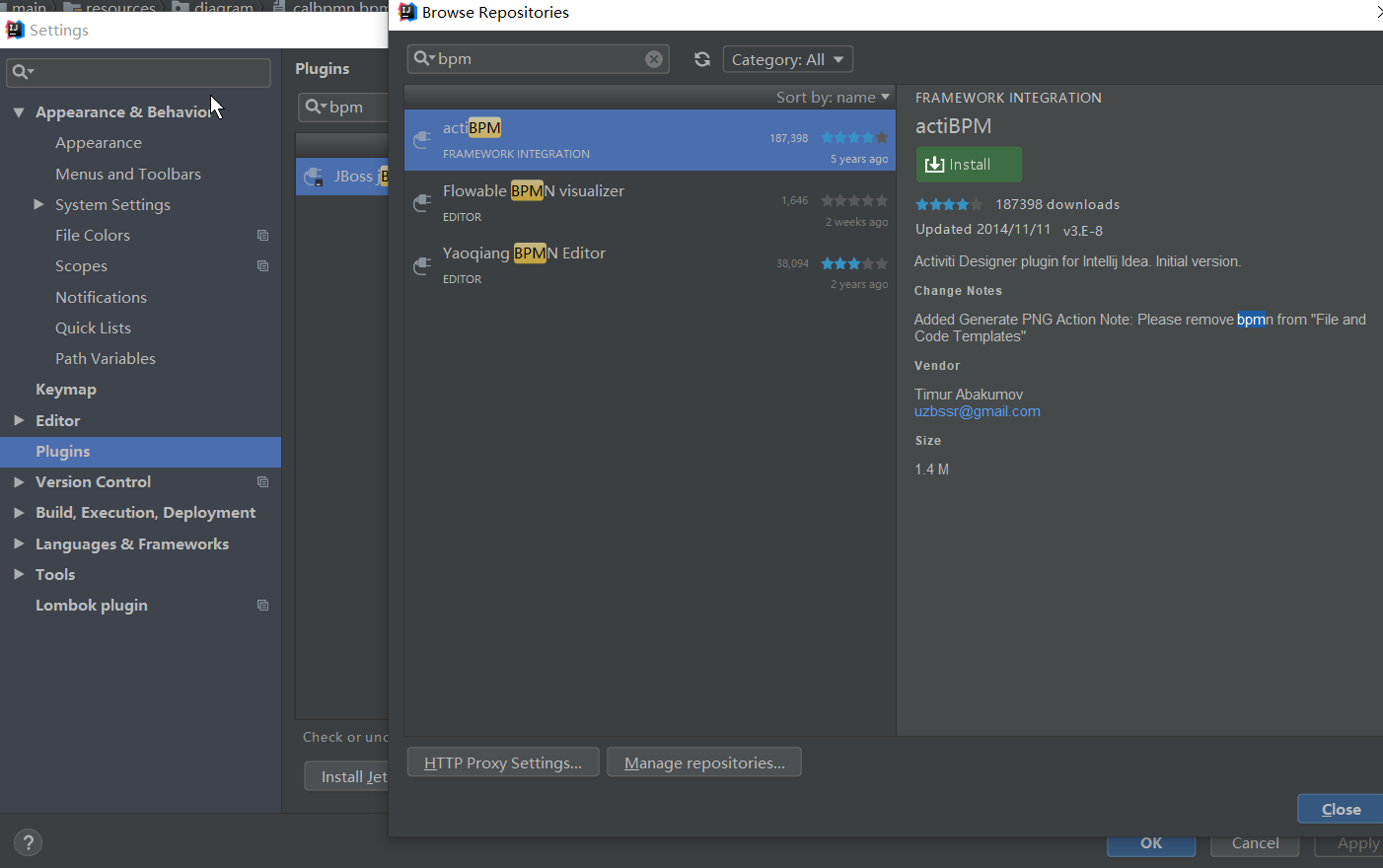The image size is (1383, 868).
Task: Click the Version Control project-level icon
Action: 262,482
